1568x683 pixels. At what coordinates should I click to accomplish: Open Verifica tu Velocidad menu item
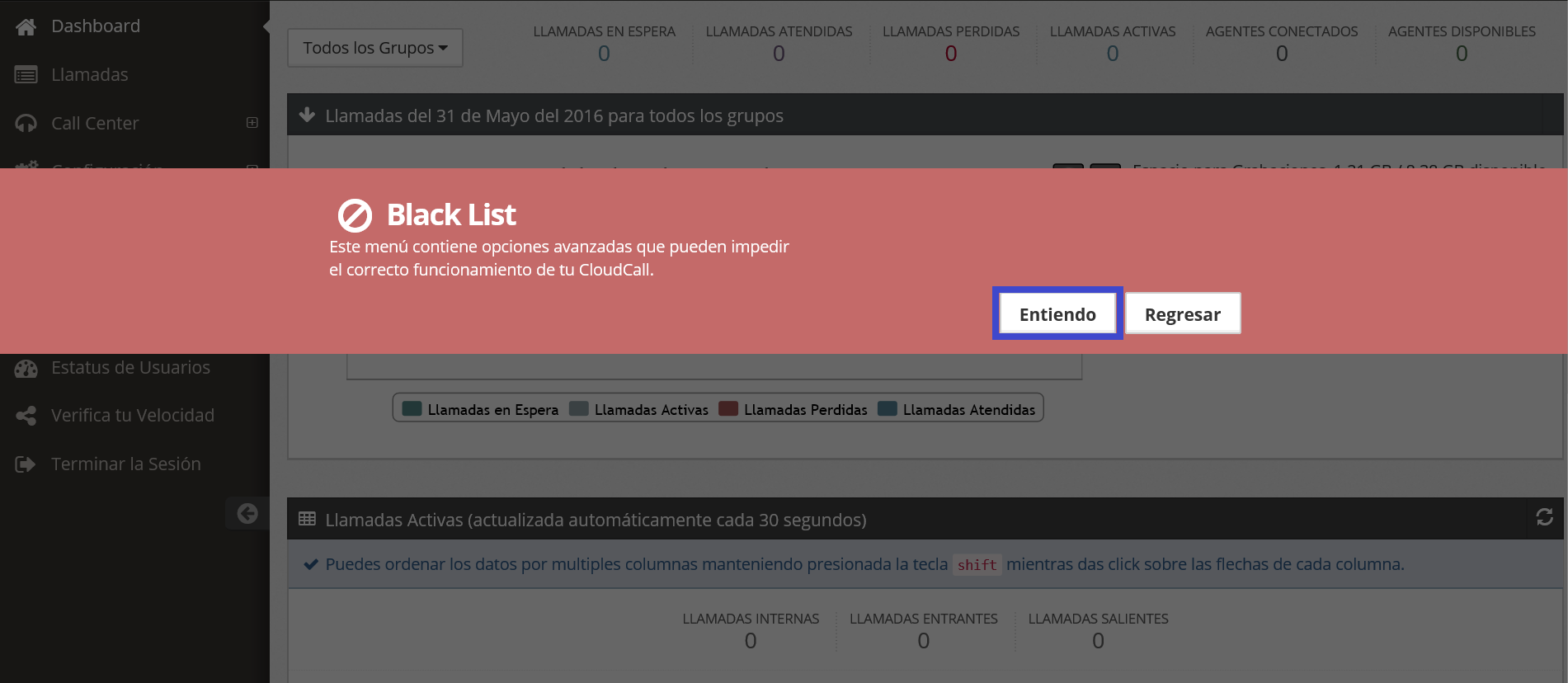pyautogui.click(x=134, y=415)
